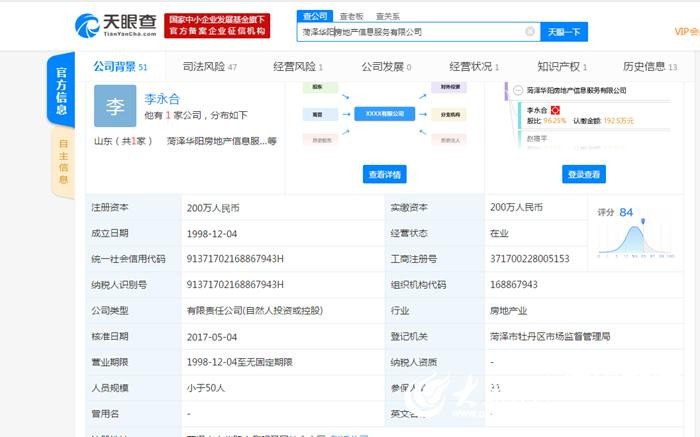Click the 官方备案企业征信机构 banner
700x437 pixels.
(x=223, y=32)
